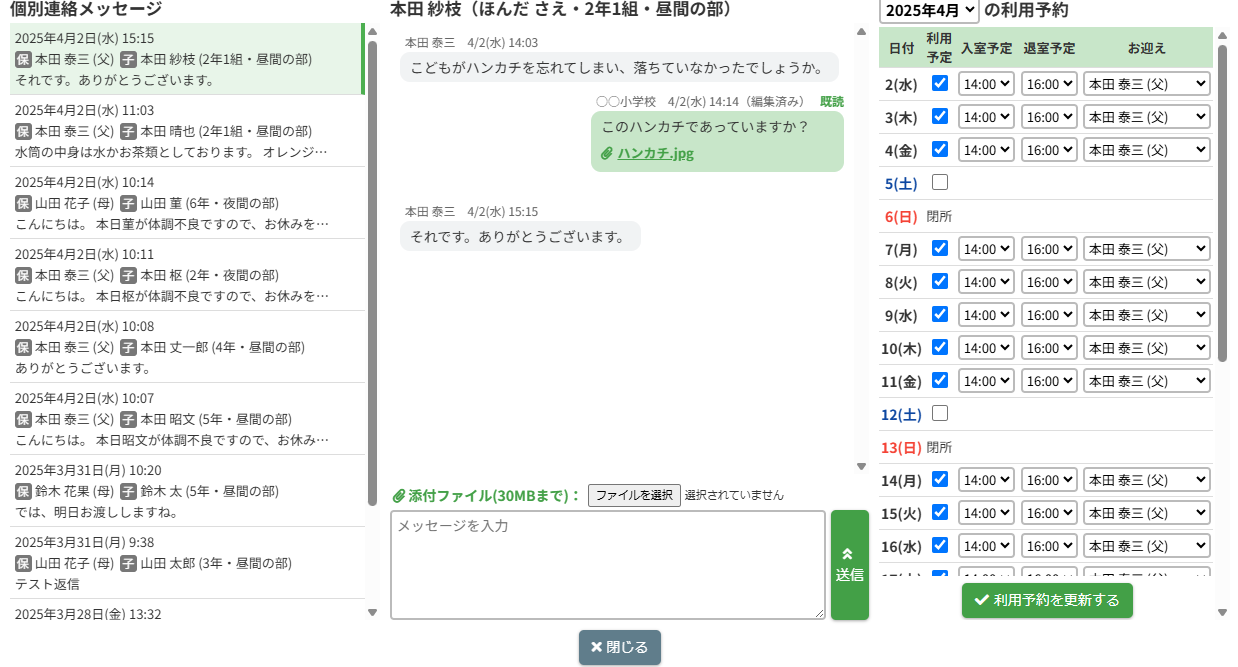
Task: Click the scroll-up arrow of message list
Action: (x=372, y=31)
